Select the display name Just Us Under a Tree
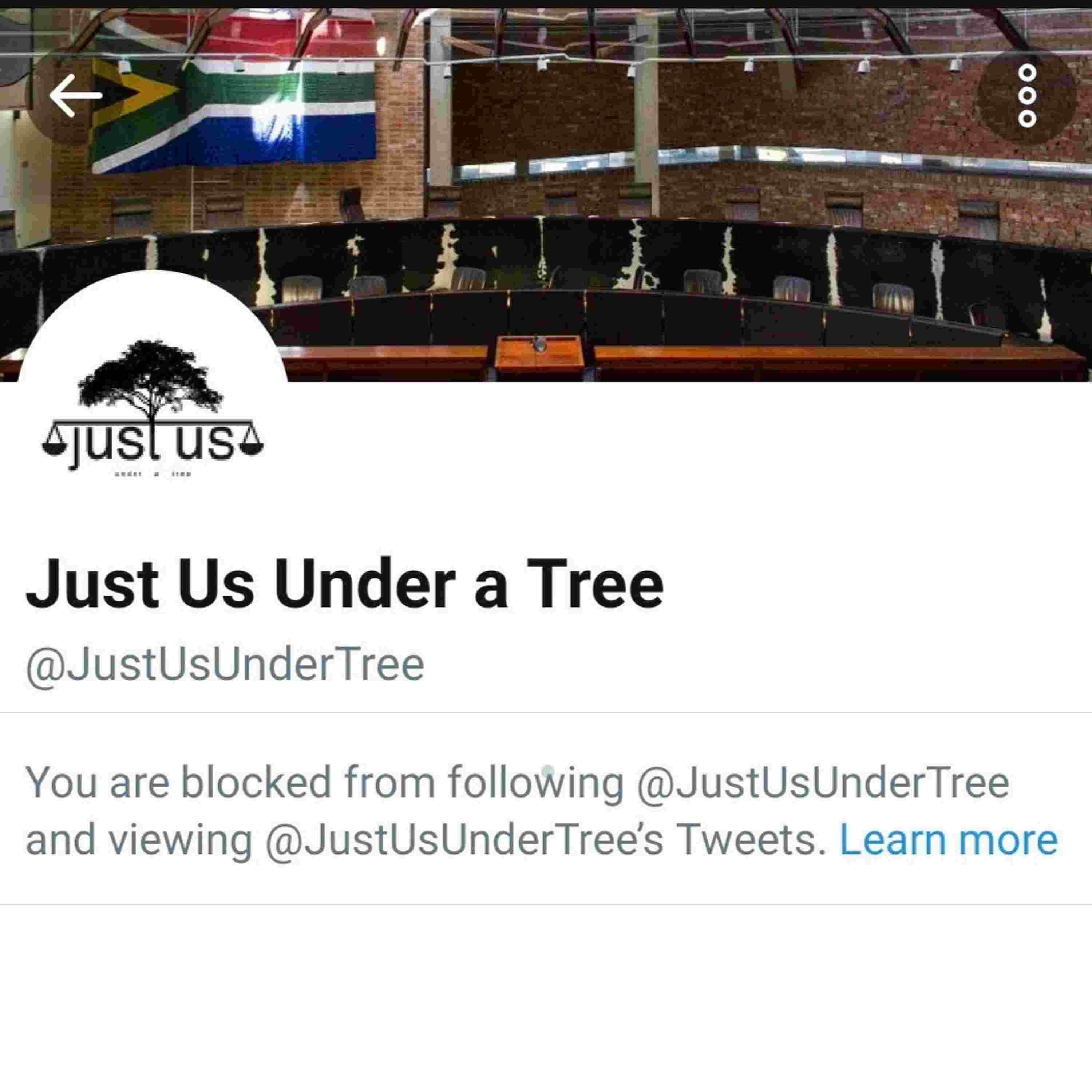 pos(345,584)
